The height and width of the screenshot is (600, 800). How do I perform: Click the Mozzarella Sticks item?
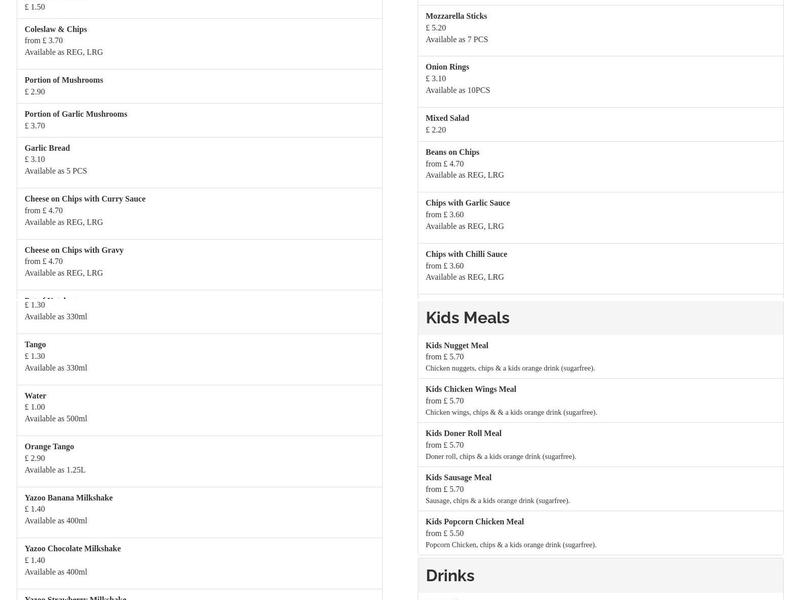click(x=600, y=28)
